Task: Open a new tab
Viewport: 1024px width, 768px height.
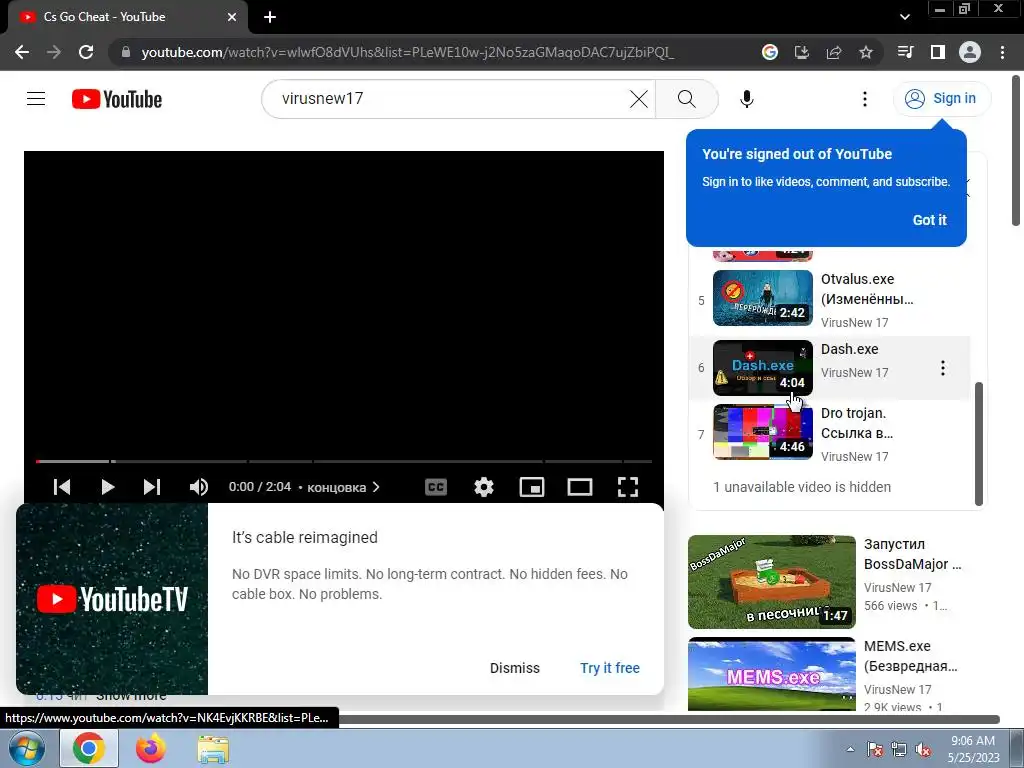Action: (270, 18)
